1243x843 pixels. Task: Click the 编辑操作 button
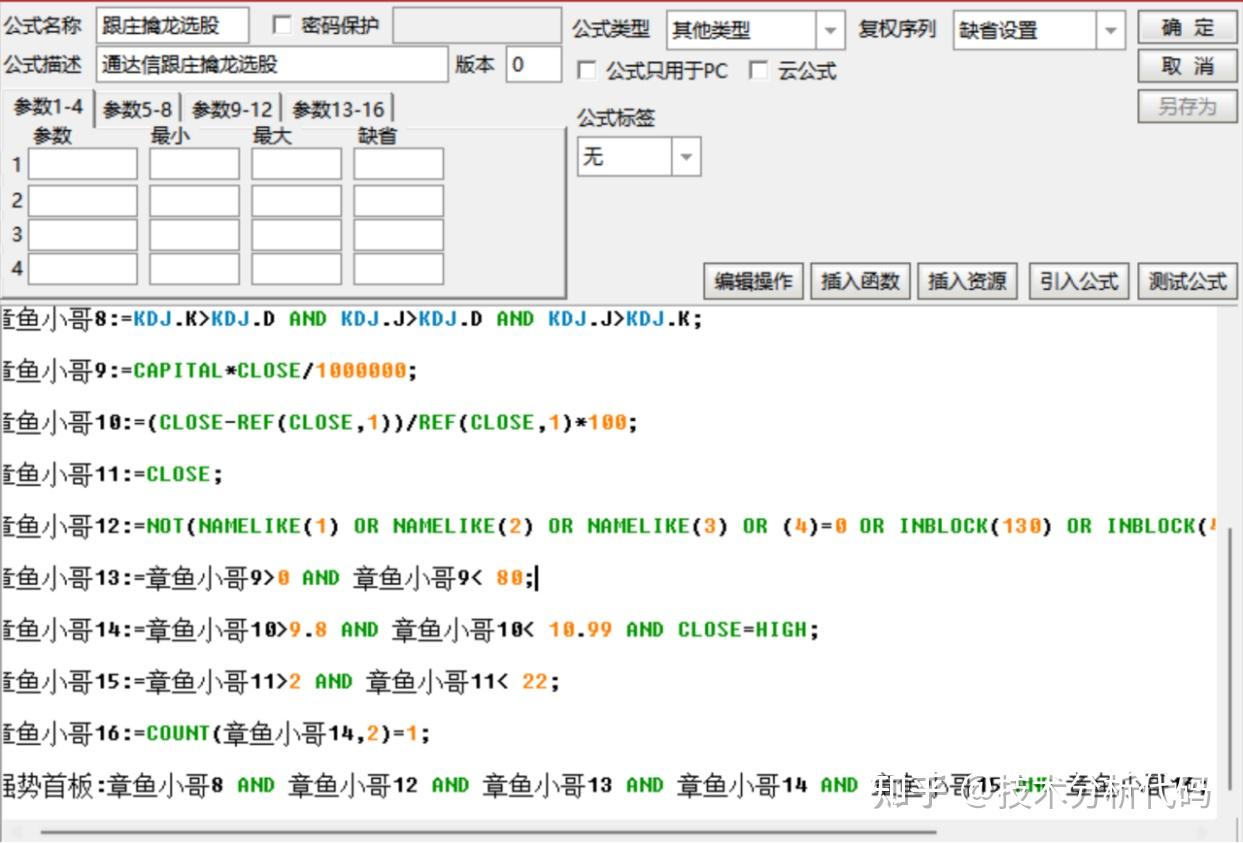click(x=753, y=282)
